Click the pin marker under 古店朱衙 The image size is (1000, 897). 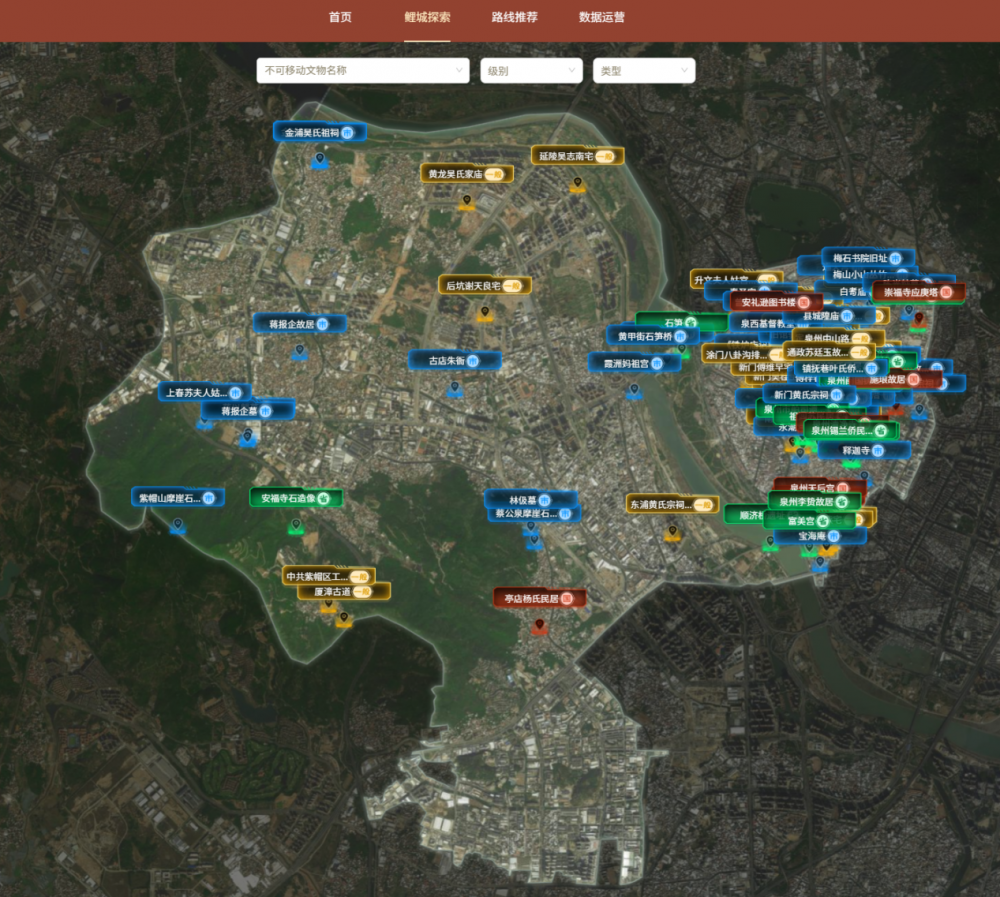[454, 387]
